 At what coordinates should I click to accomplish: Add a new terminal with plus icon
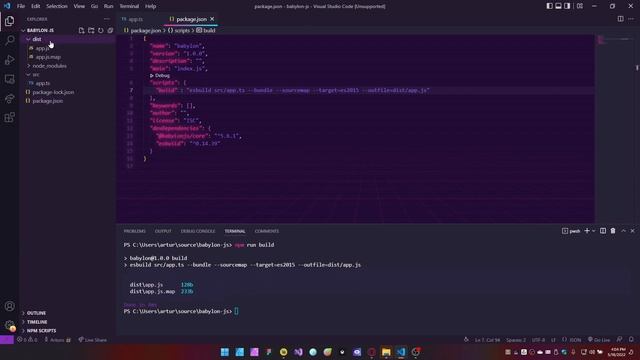(587, 231)
